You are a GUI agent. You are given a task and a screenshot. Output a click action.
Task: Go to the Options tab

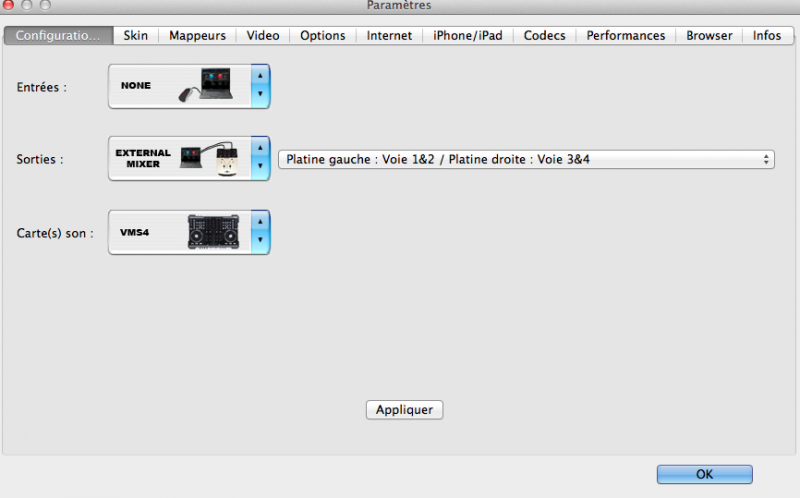(322, 36)
